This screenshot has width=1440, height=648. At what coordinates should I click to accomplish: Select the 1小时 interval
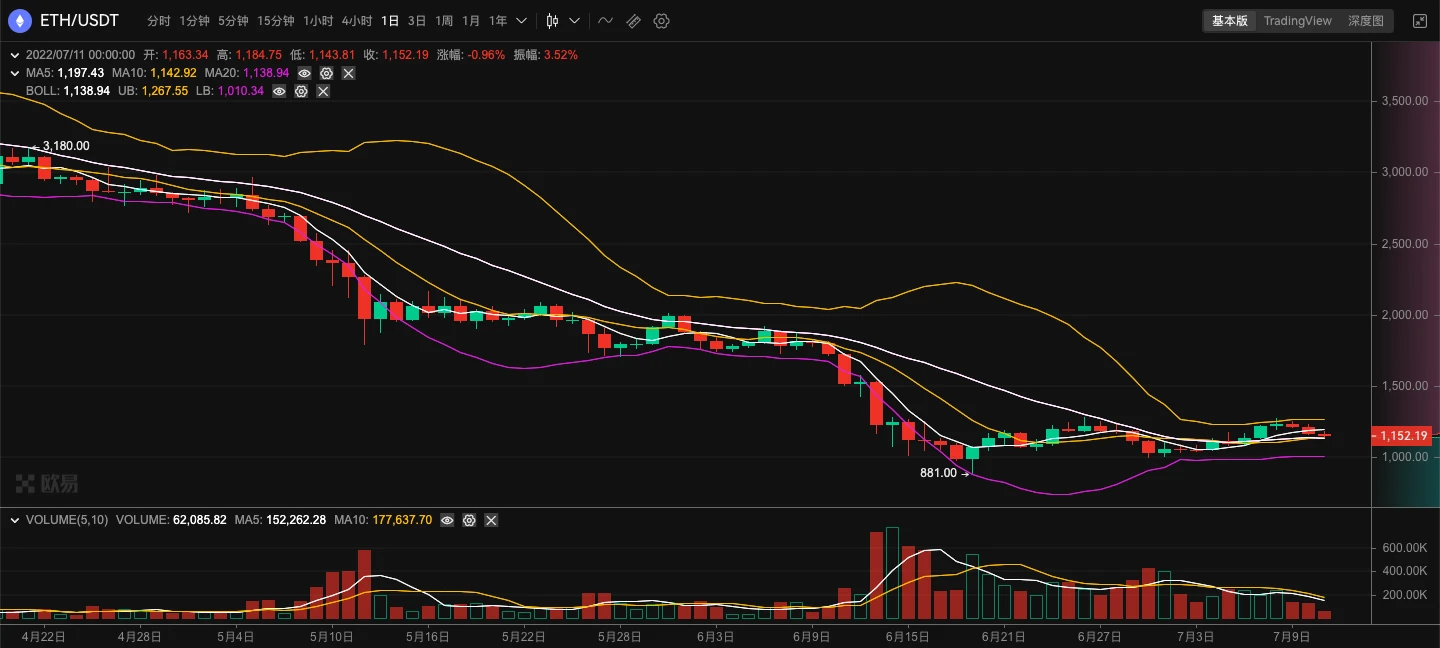[318, 21]
